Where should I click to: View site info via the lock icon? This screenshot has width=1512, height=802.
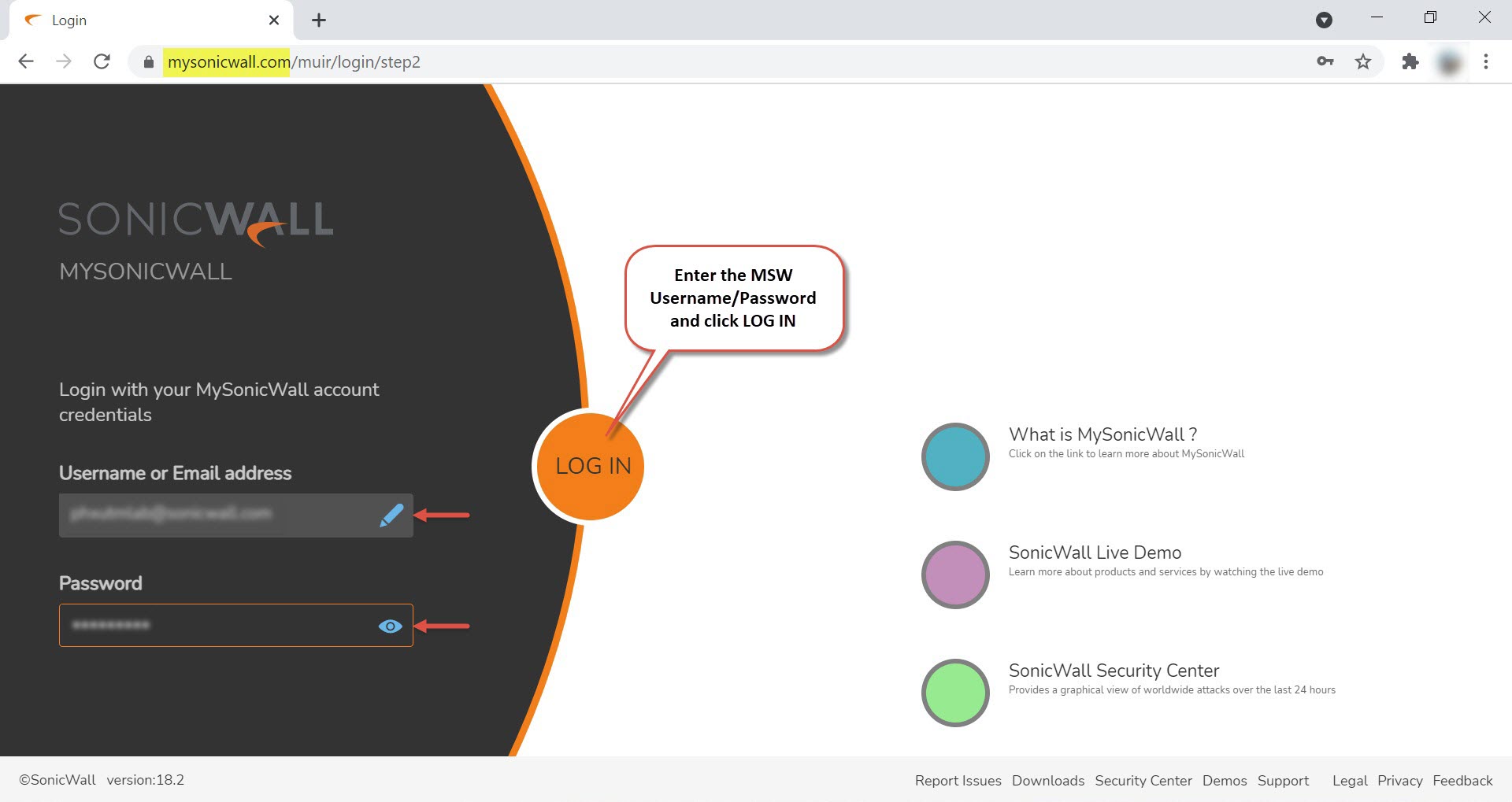tap(148, 61)
